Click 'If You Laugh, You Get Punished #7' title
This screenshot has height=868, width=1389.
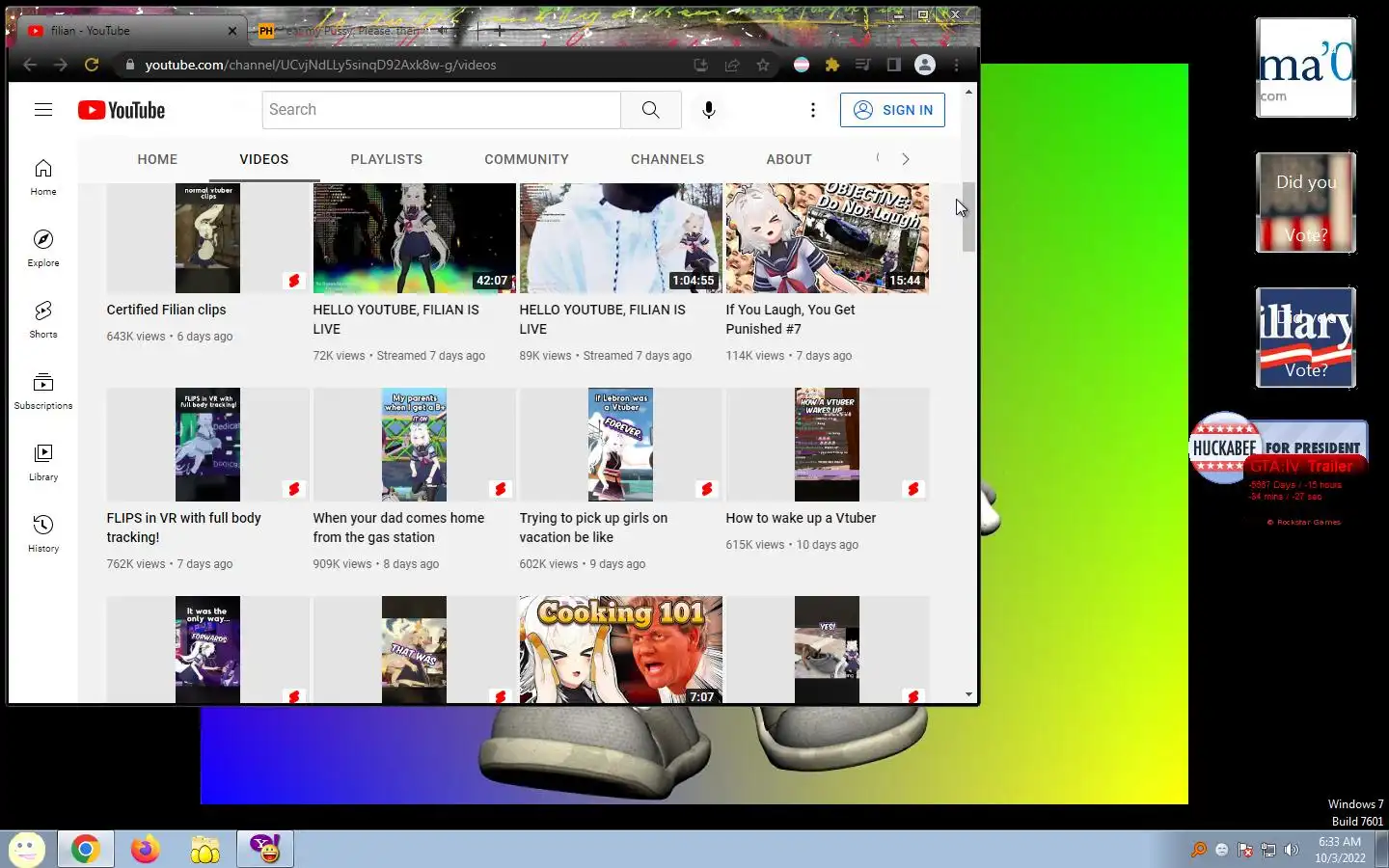[790, 319]
